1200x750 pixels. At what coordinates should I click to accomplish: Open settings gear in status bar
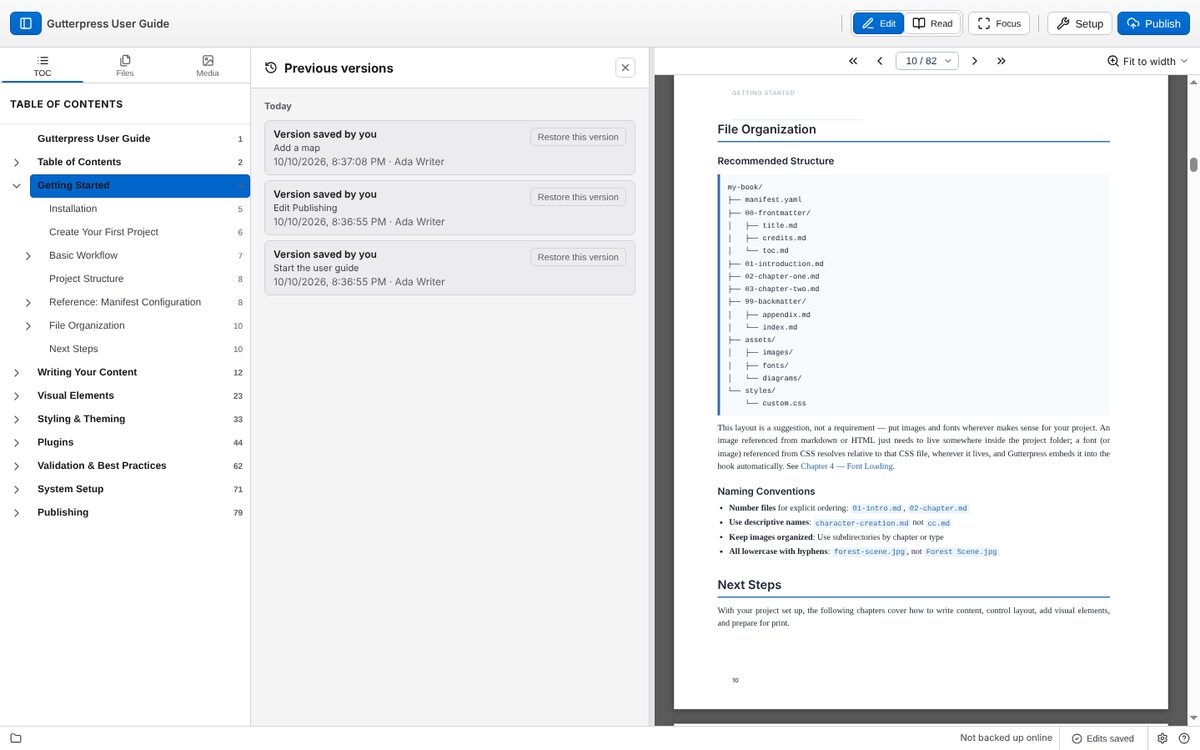point(1163,738)
